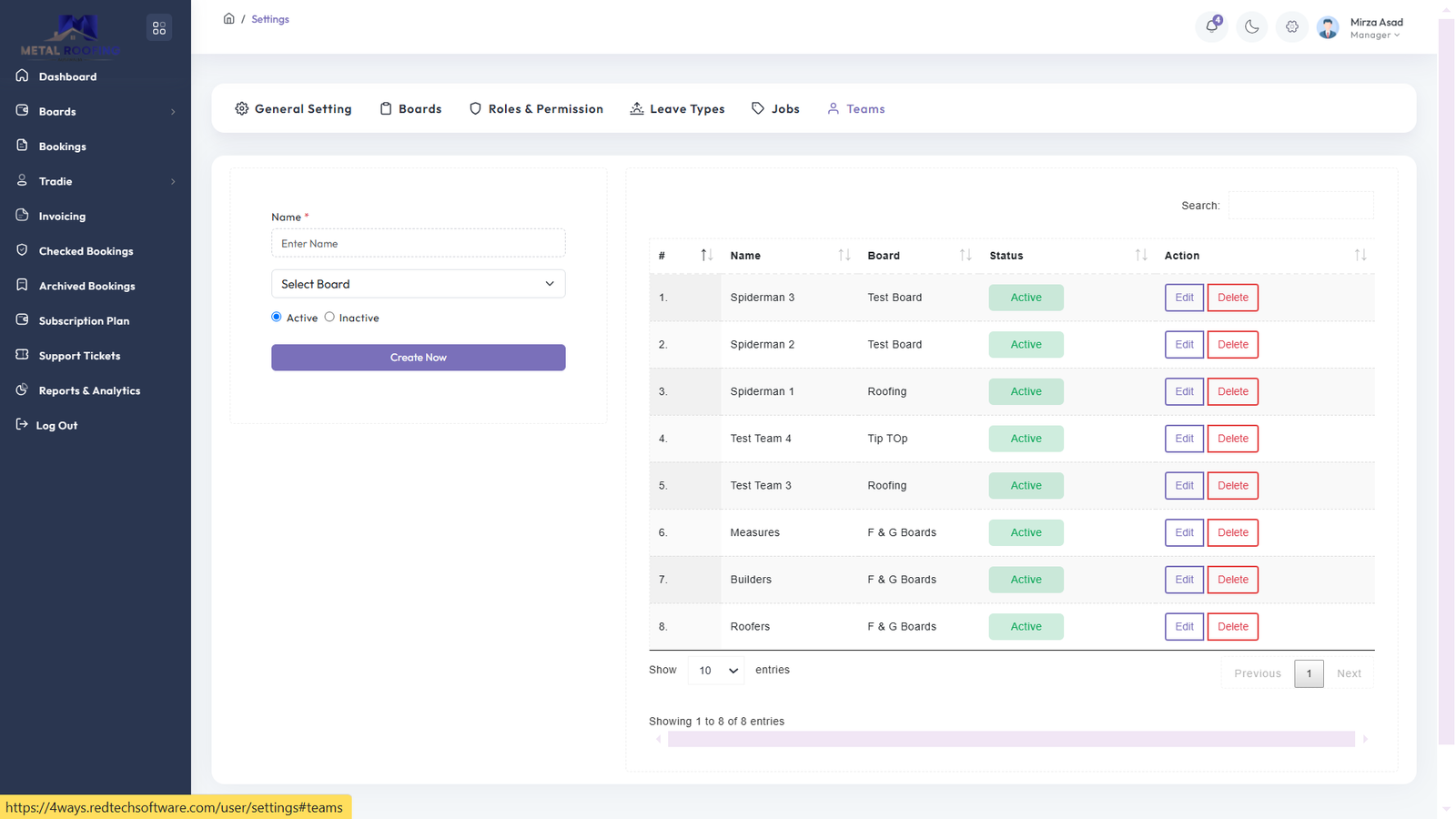This screenshot has width=1456, height=819.
Task: Click the horizontal table scrollbar
Action: (x=1010, y=739)
